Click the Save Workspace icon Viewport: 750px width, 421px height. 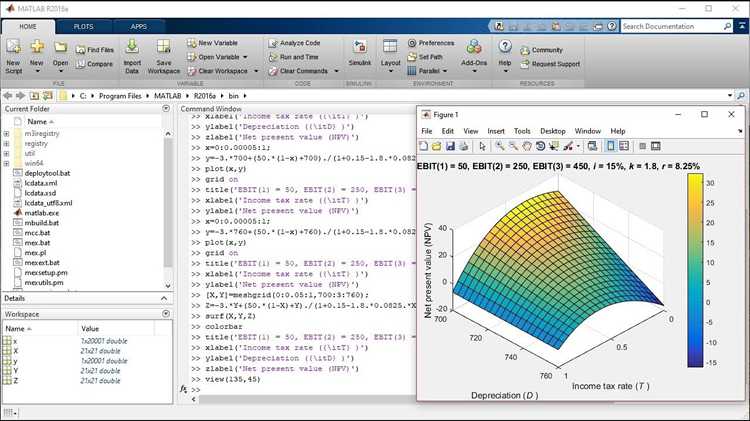pos(164,56)
